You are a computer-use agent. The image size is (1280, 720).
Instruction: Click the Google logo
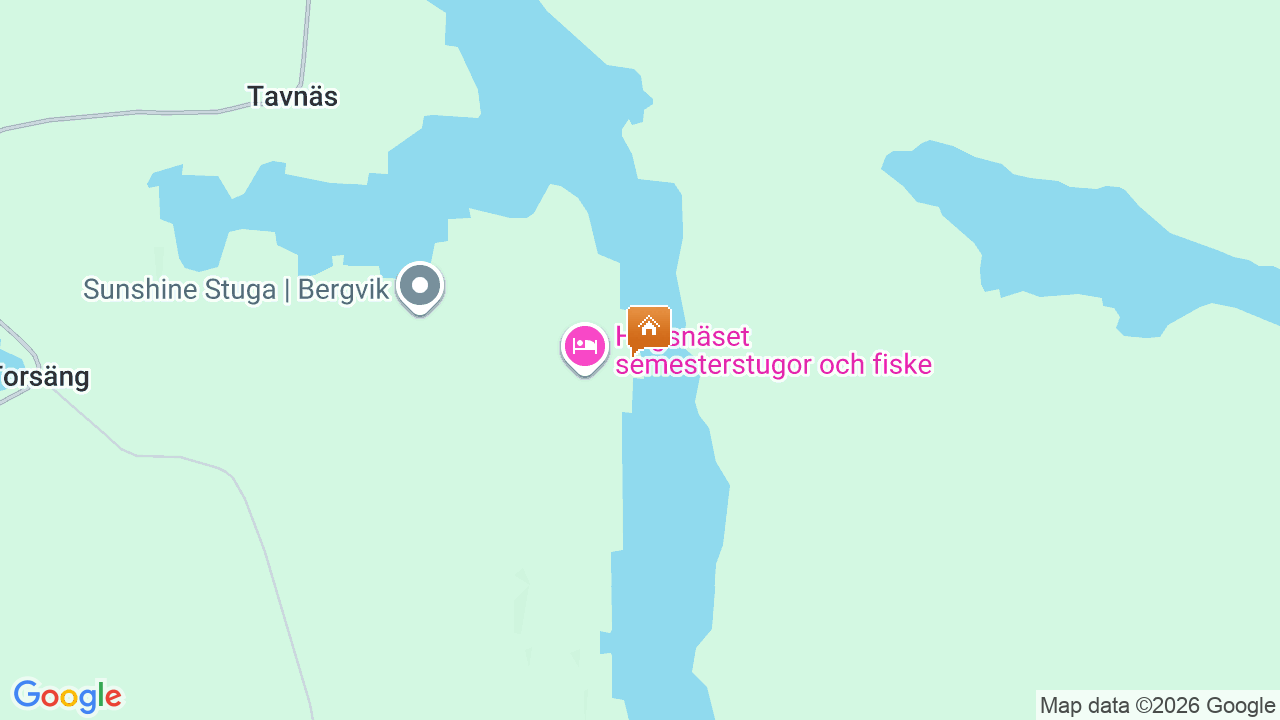tap(67, 696)
